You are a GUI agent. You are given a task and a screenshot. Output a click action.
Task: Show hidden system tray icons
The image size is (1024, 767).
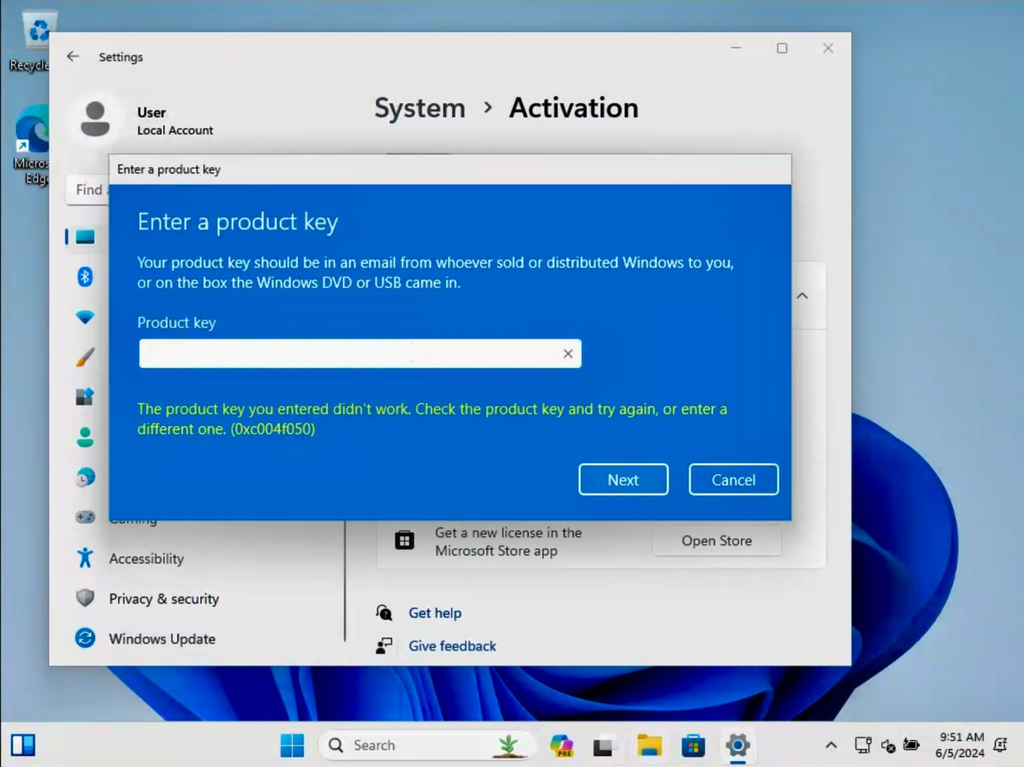coord(831,745)
